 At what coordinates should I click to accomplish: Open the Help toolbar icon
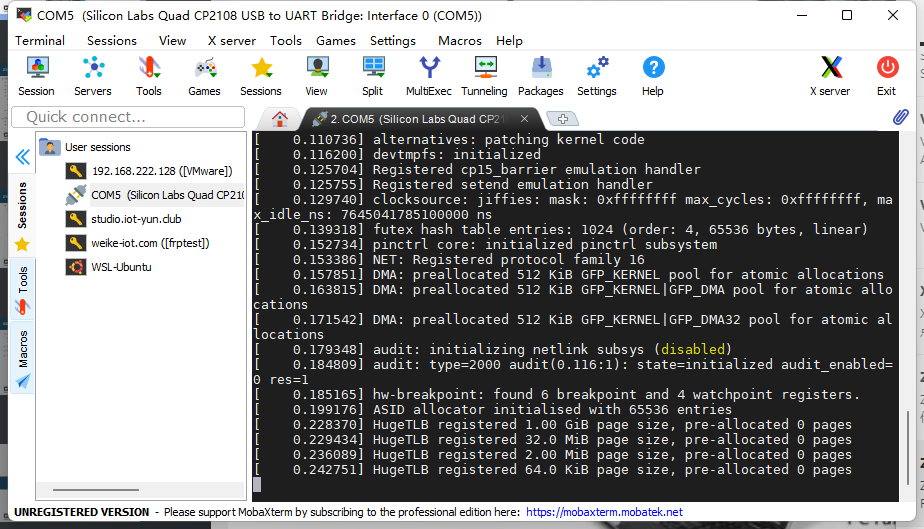pyautogui.click(x=653, y=76)
